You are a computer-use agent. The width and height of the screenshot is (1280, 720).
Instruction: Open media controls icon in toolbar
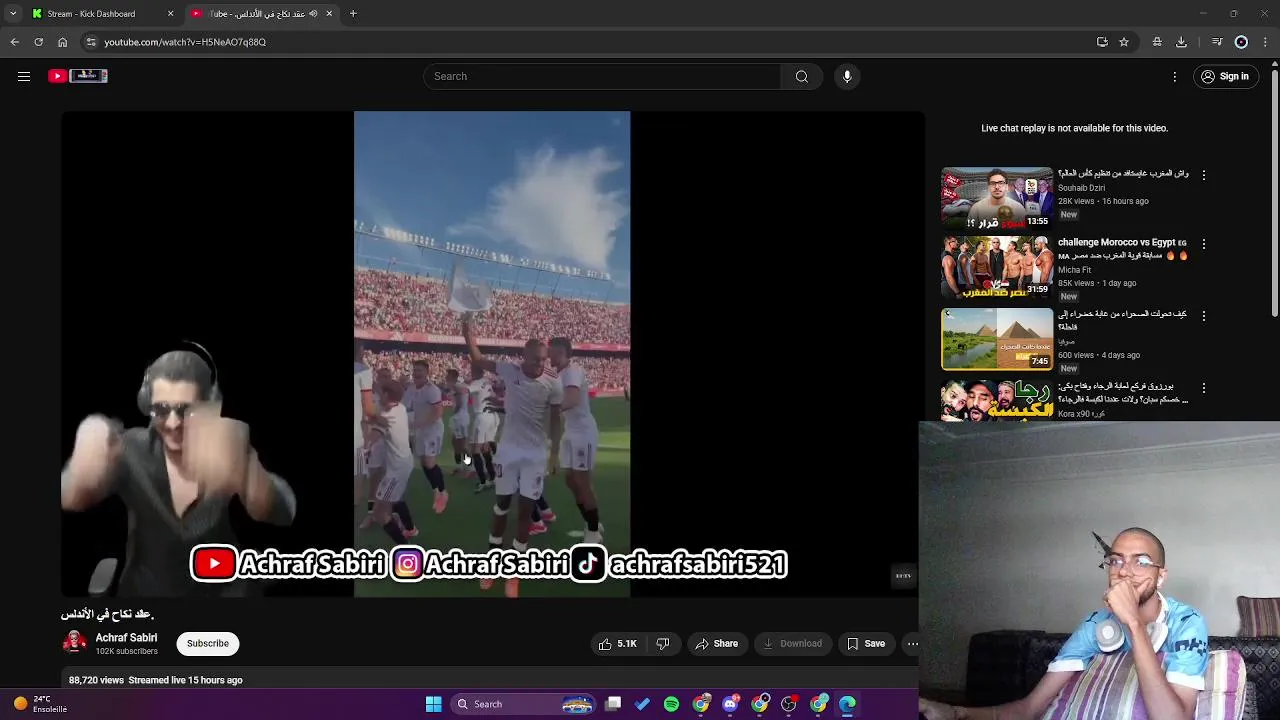tap(1217, 42)
